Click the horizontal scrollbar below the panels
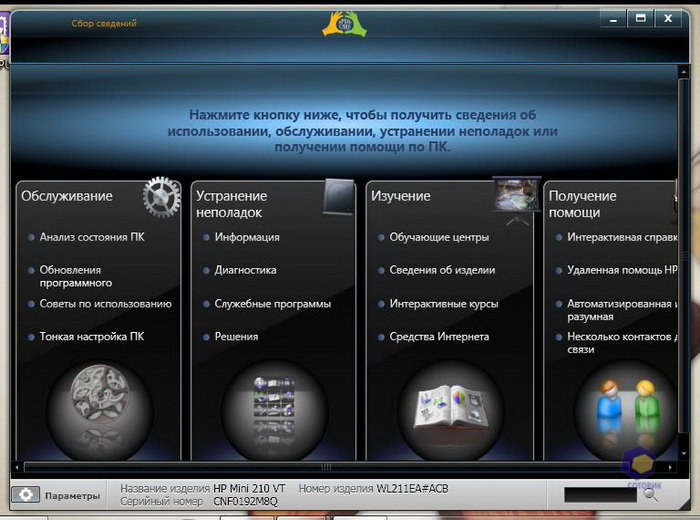The width and height of the screenshot is (700, 520). click(x=325, y=466)
